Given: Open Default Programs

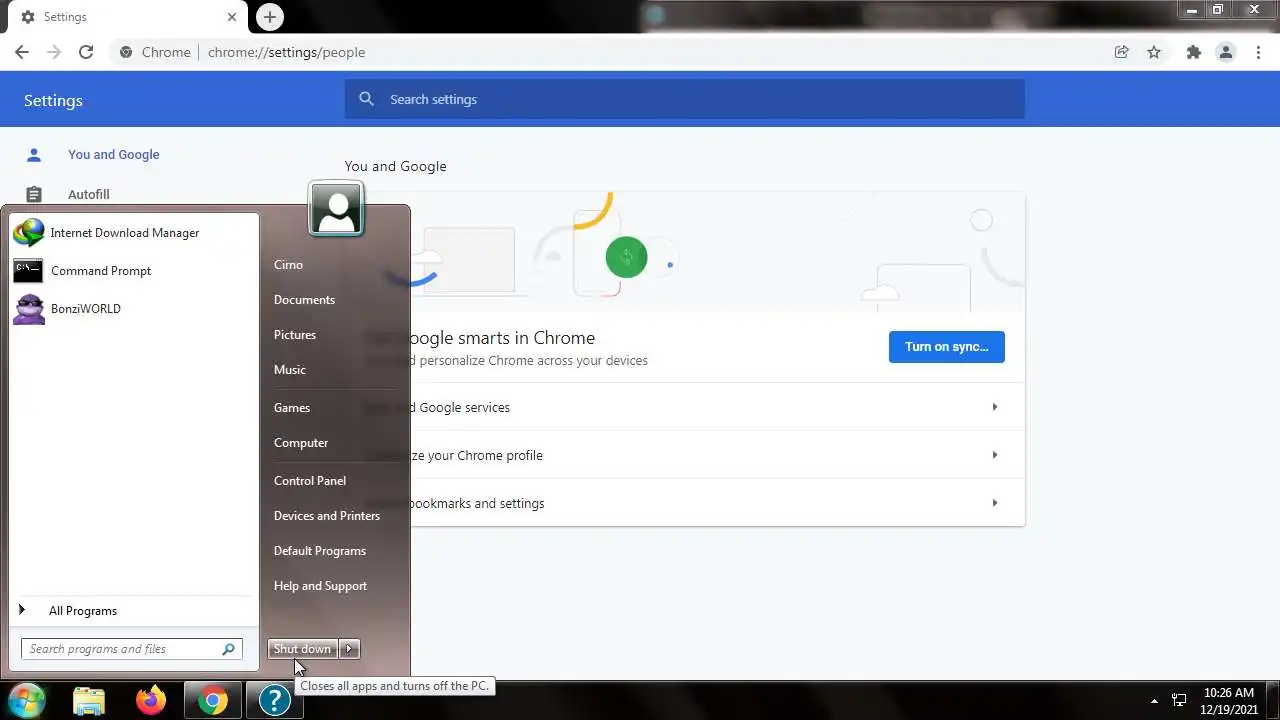Looking at the screenshot, I should (320, 551).
